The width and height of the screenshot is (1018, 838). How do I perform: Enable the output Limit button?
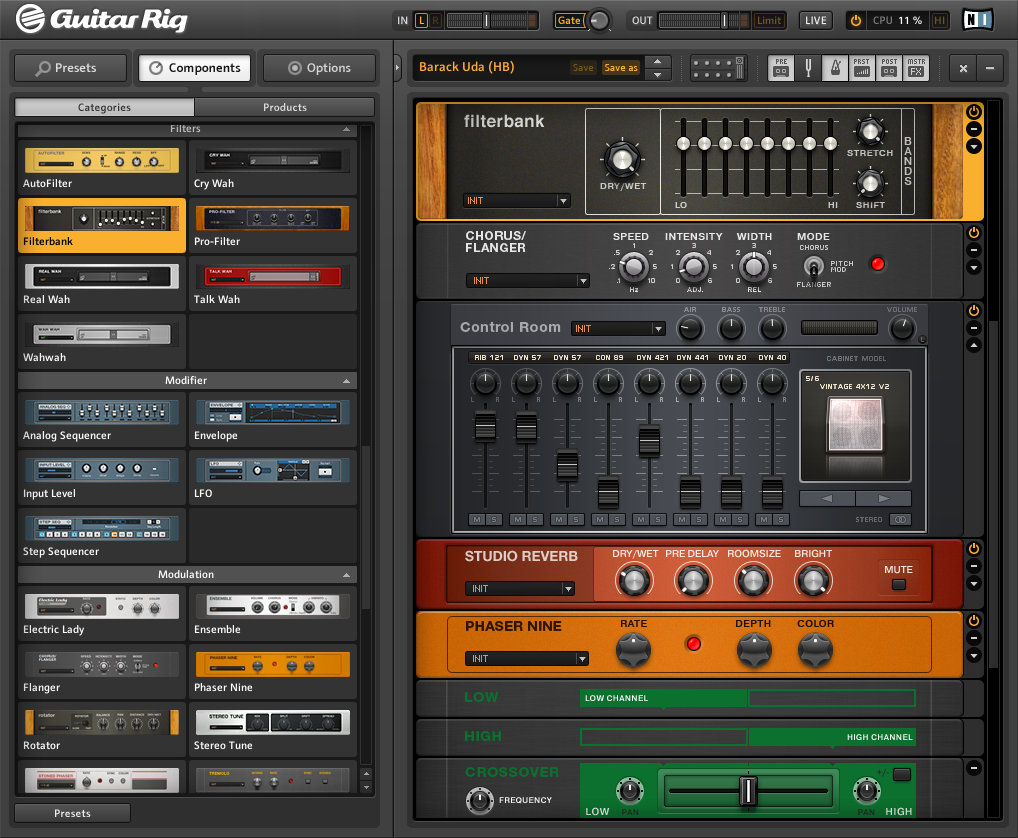click(x=769, y=20)
